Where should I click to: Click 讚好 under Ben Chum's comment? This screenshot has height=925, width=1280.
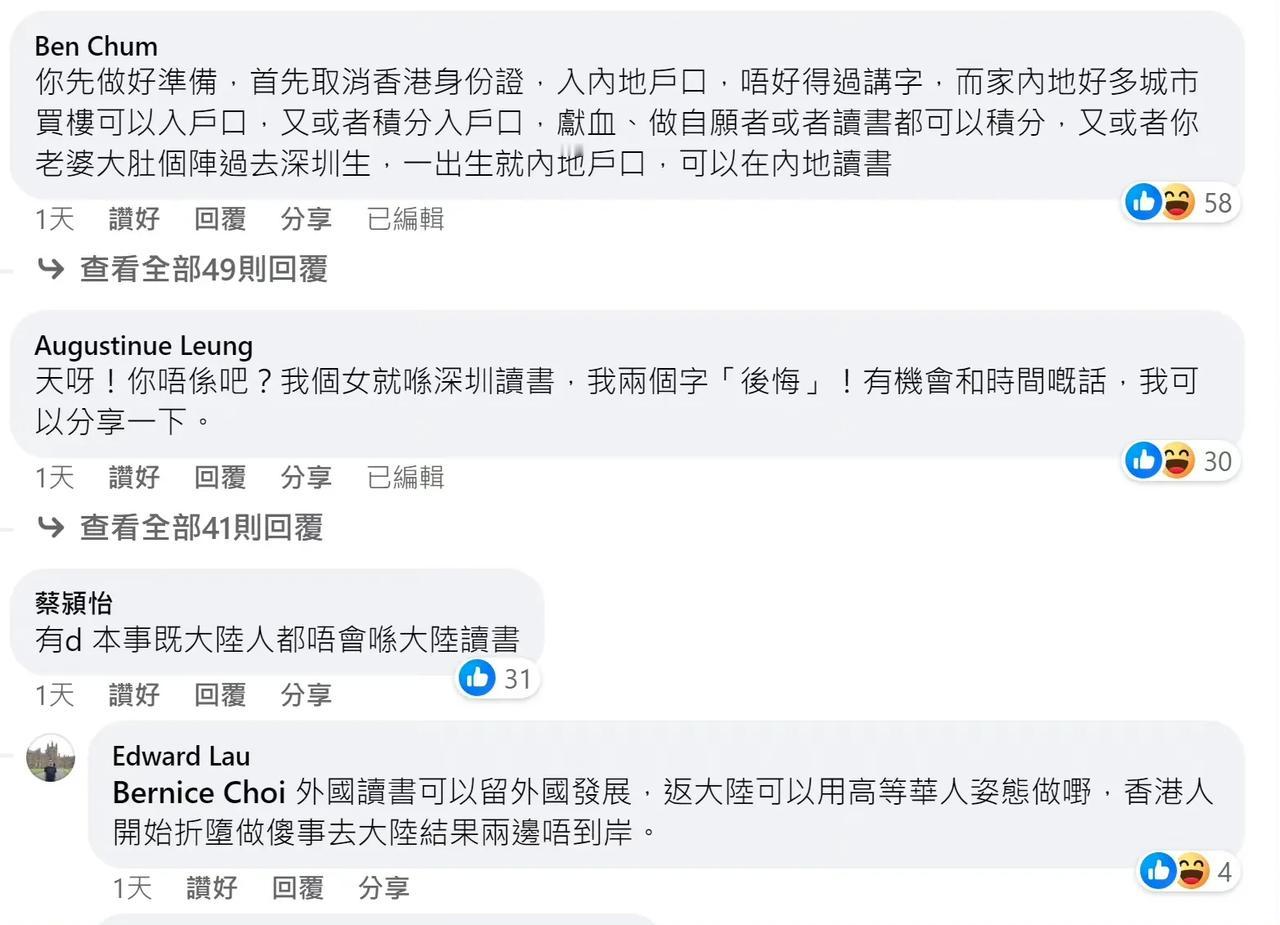click(134, 219)
